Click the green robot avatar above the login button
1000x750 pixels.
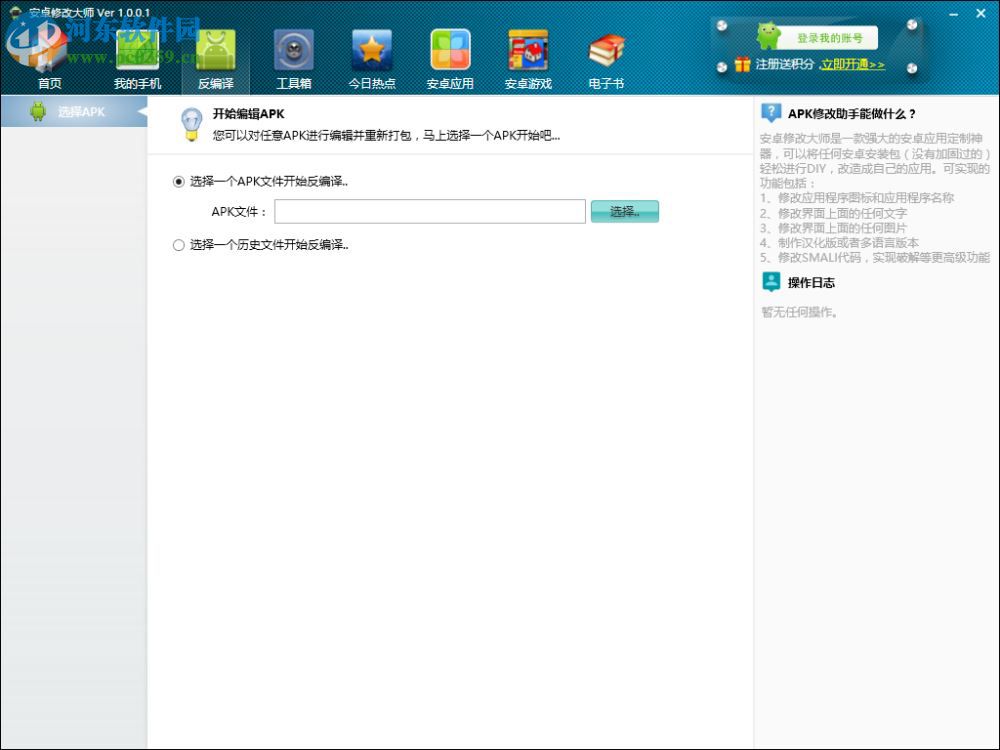coord(766,33)
